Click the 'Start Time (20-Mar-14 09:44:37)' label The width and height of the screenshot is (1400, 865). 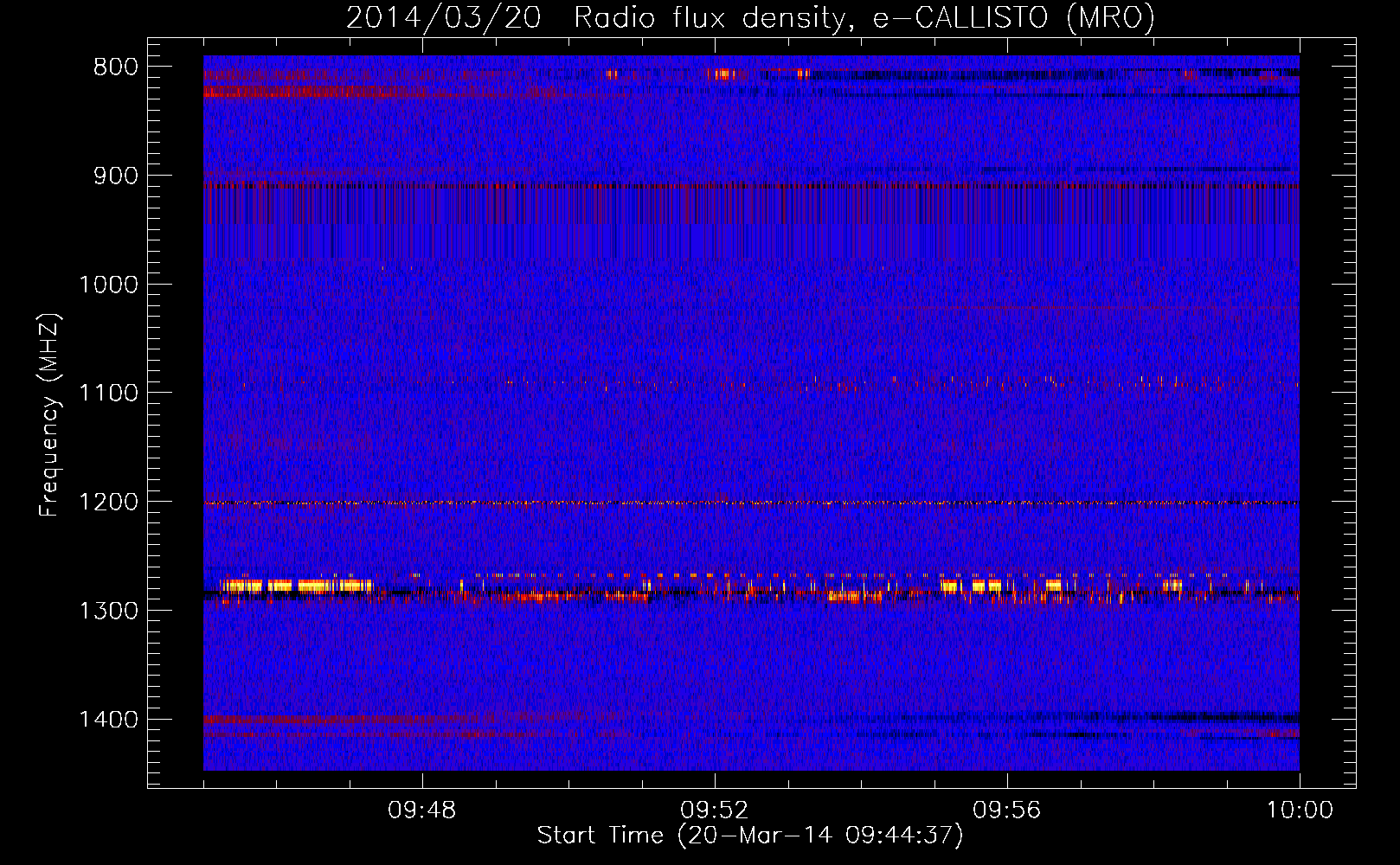click(750, 836)
